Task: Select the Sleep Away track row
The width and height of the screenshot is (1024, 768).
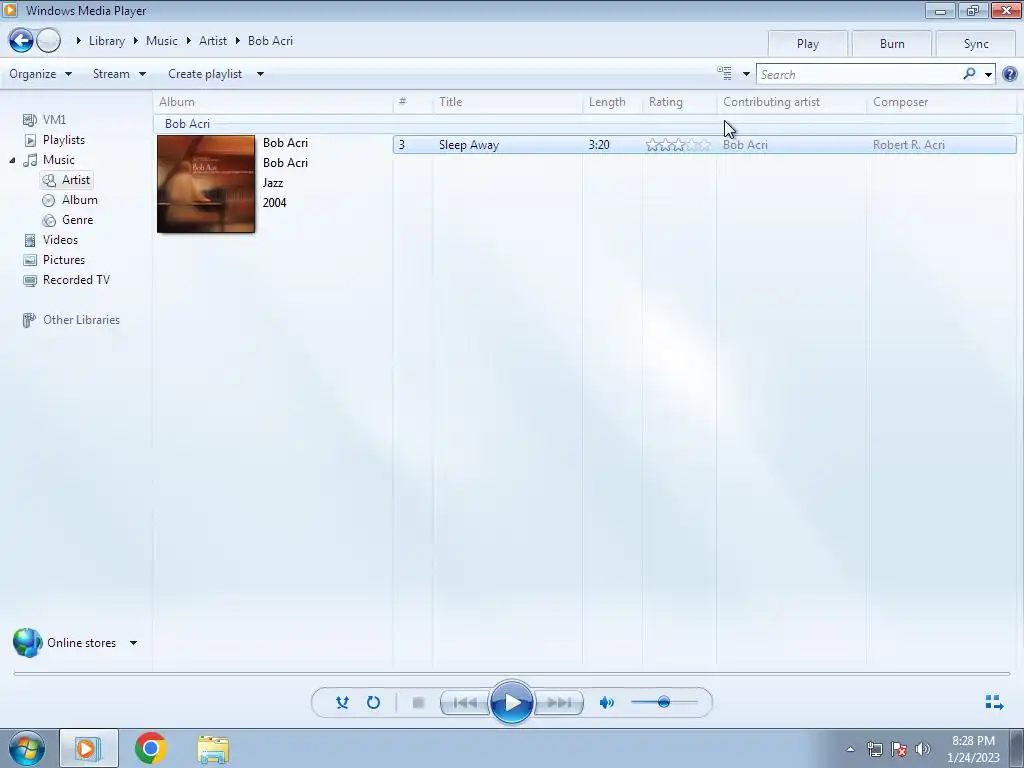Action: (x=705, y=145)
